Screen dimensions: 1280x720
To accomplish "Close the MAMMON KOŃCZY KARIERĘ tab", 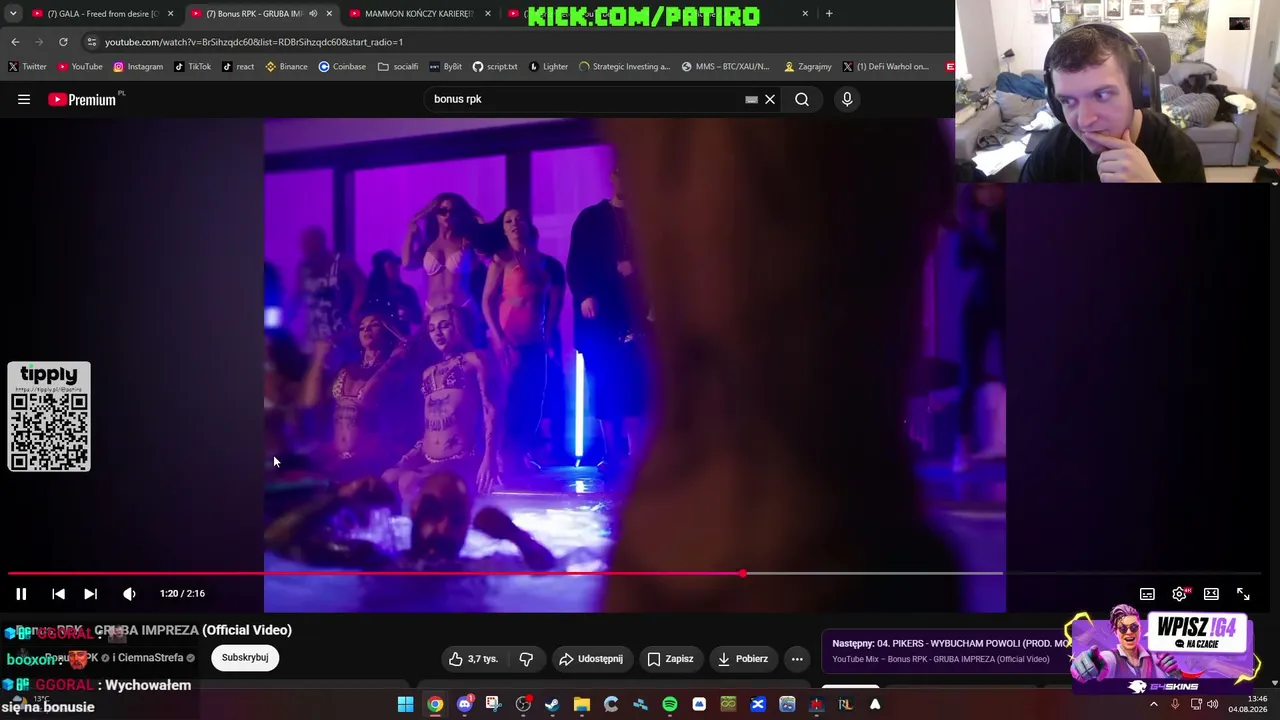I will pos(488,14).
